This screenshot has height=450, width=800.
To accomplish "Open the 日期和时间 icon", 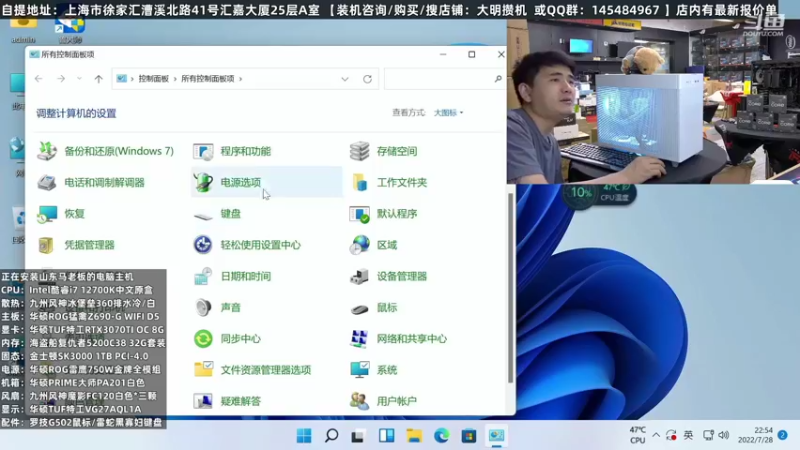I will point(203,276).
